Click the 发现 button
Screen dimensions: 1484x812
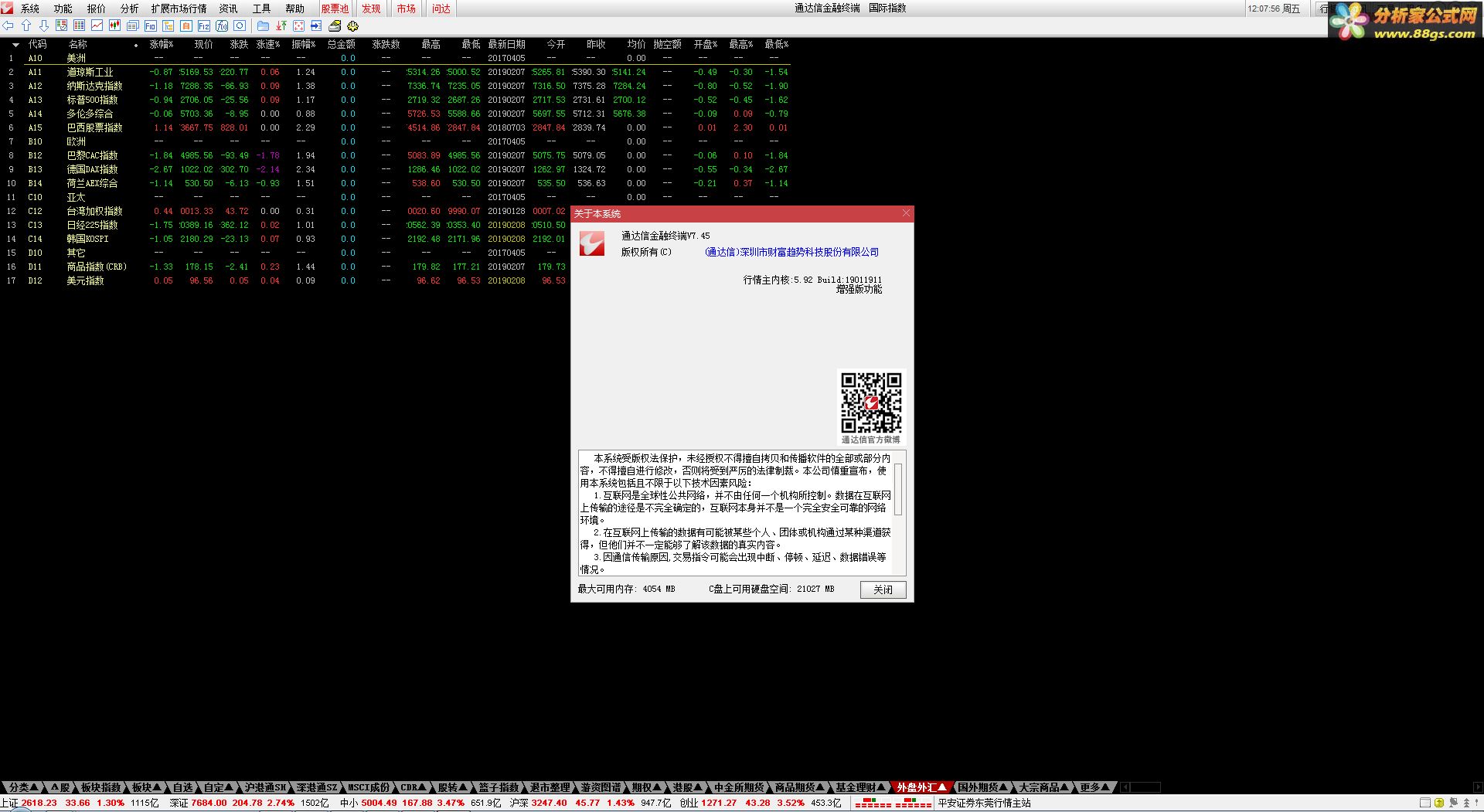372,8
